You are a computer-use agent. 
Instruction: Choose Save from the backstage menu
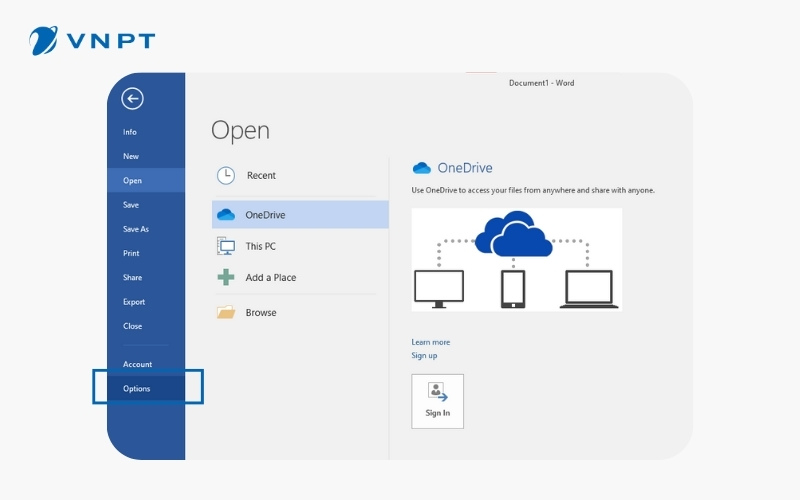coord(131,205)
